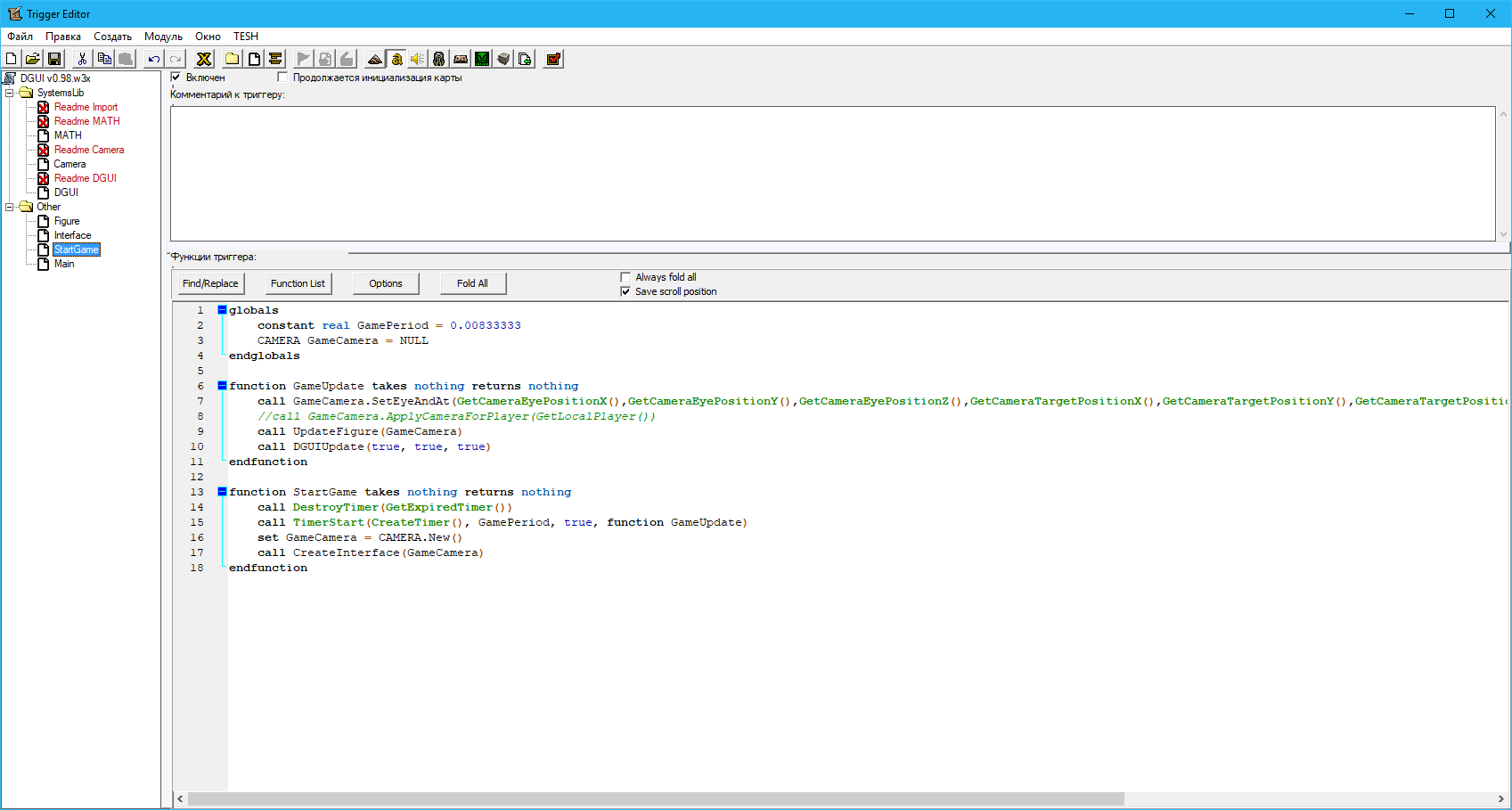This screenshot has height=810, width=1512.
Task: Click the Cut scissors icon
Action: click(82, 59)
